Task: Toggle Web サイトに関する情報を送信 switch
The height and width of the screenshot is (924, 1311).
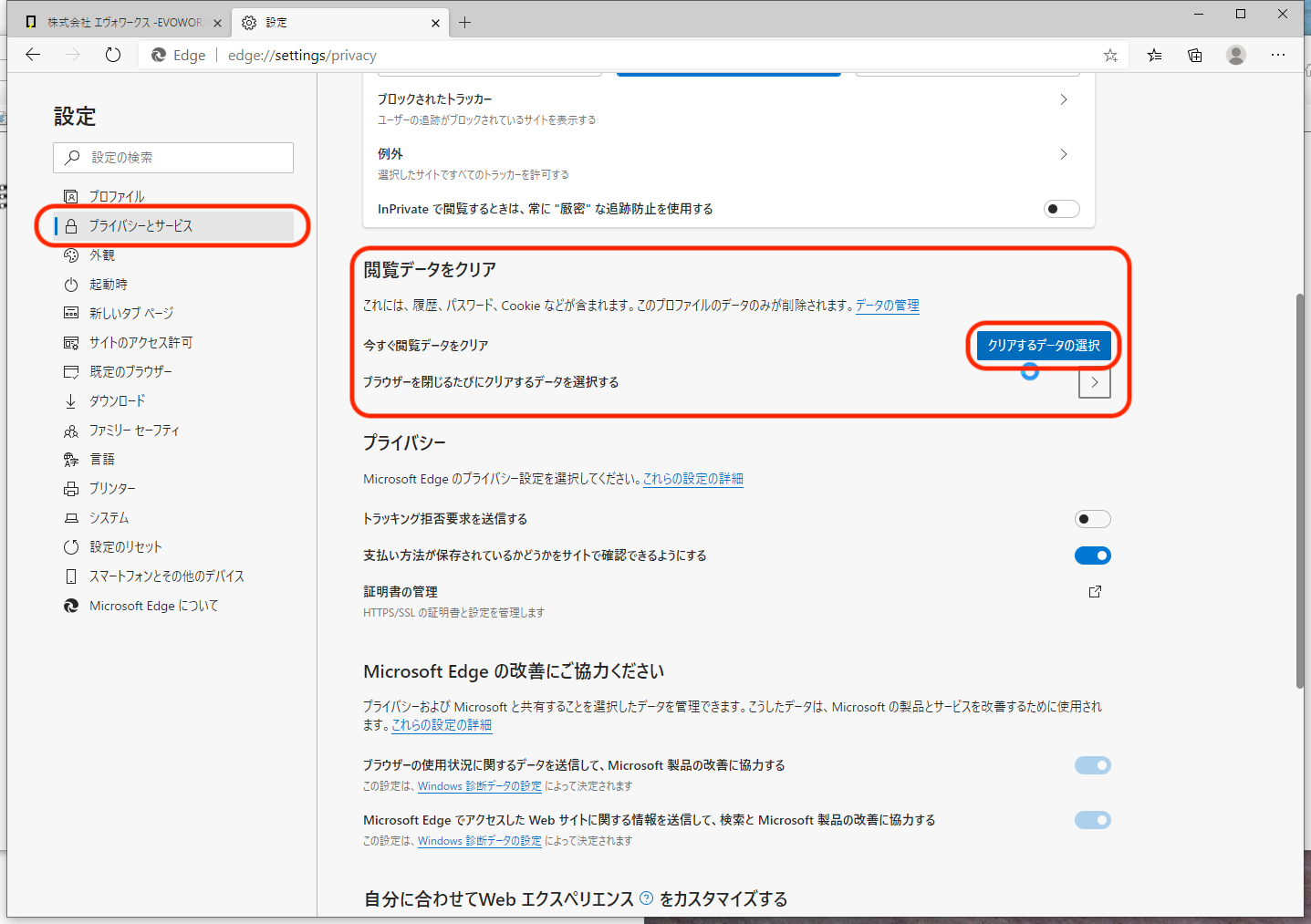Action: 1093,820
